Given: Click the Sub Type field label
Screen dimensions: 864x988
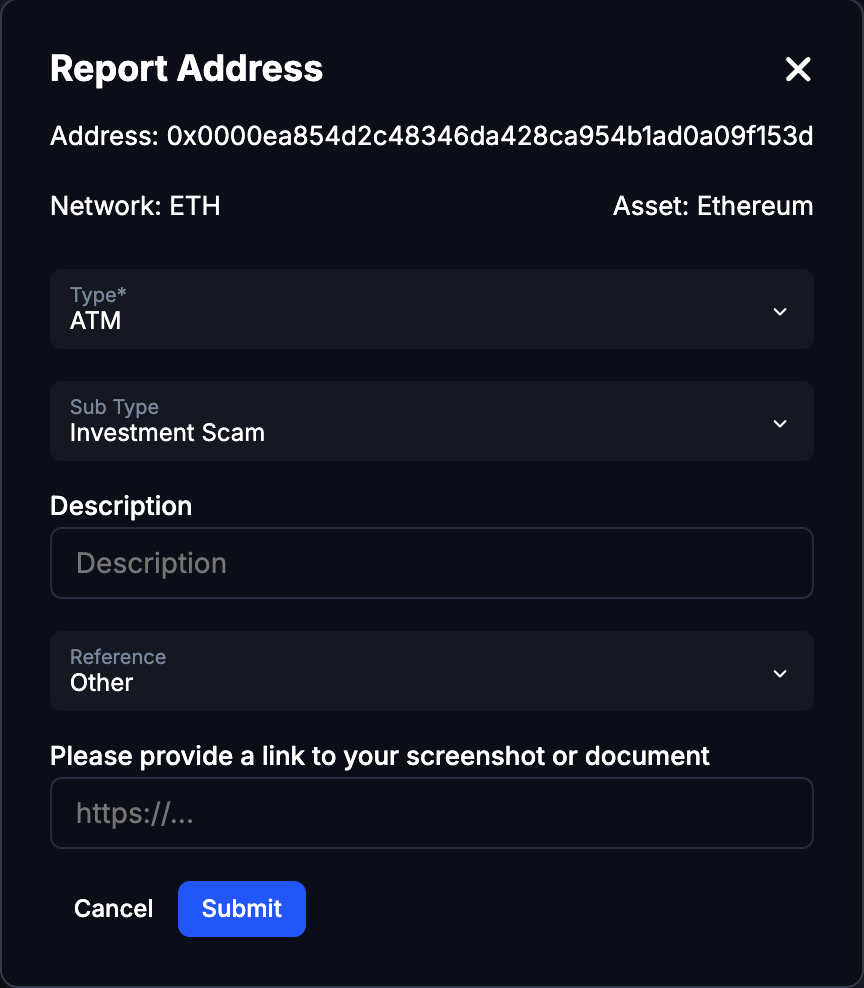Looking at the screenshot, I should coord(114,406).
